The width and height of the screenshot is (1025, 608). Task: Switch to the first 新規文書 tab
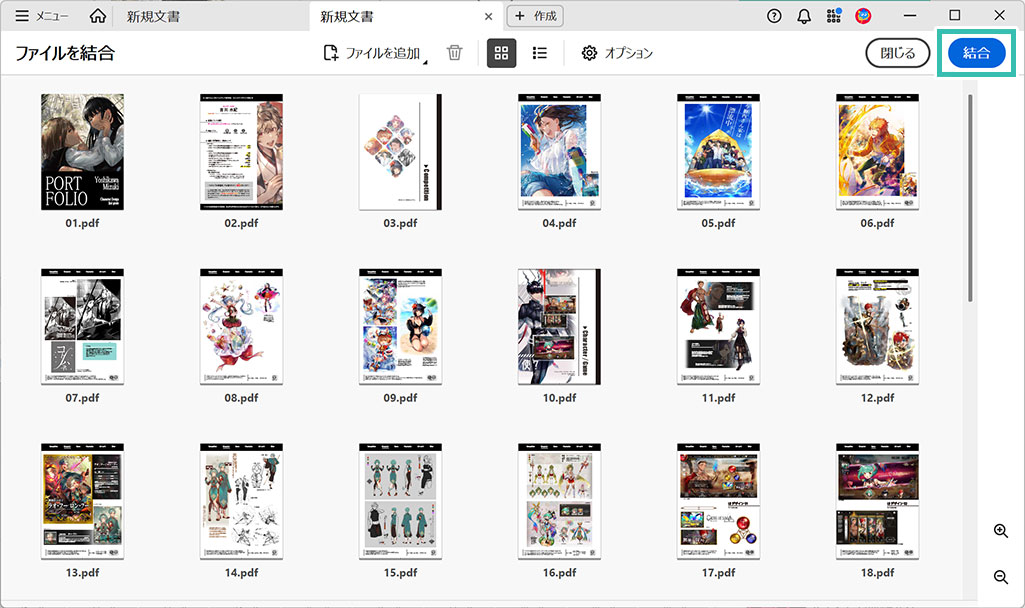point(153,16)
